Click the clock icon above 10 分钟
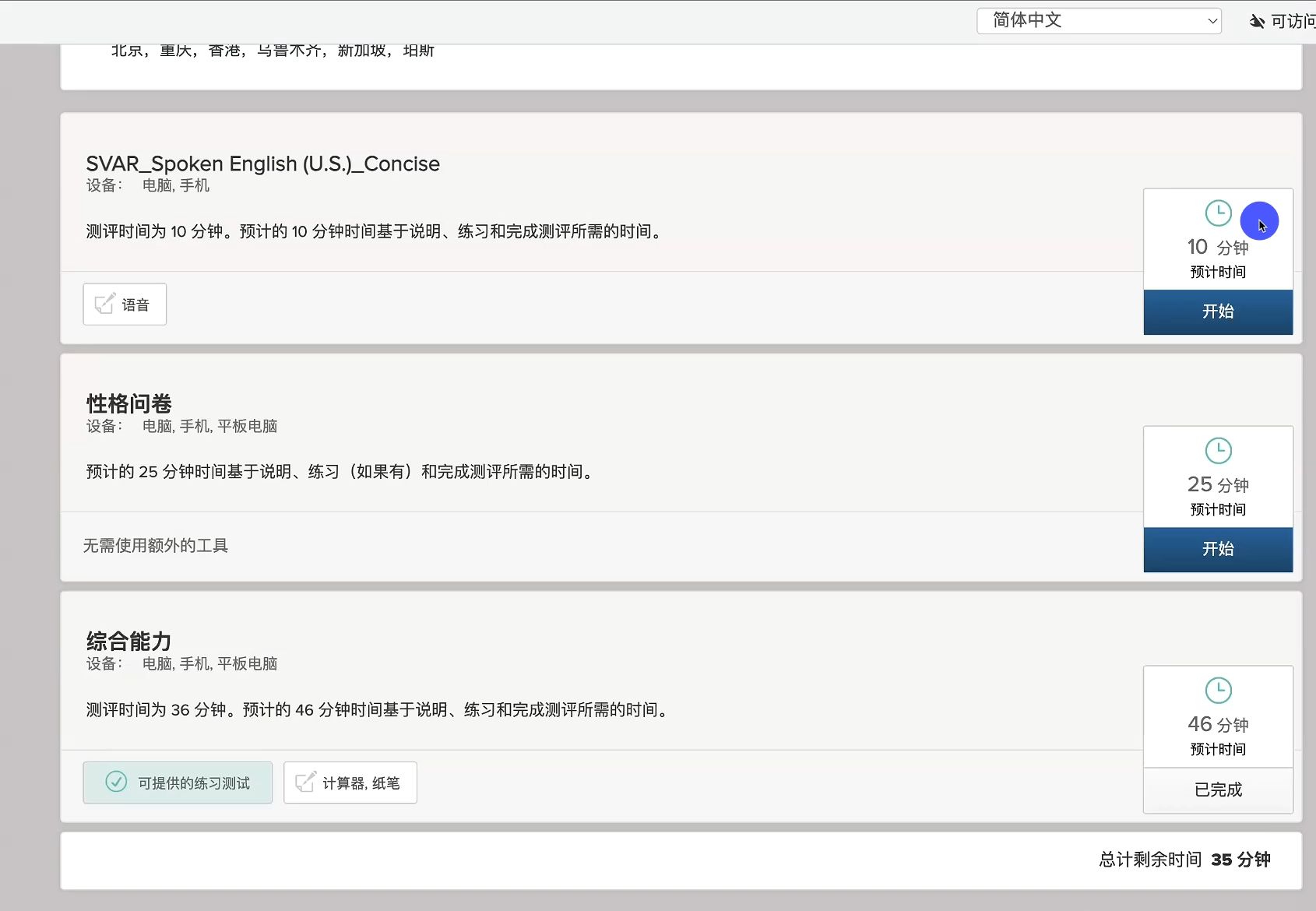 point(1218,213)
